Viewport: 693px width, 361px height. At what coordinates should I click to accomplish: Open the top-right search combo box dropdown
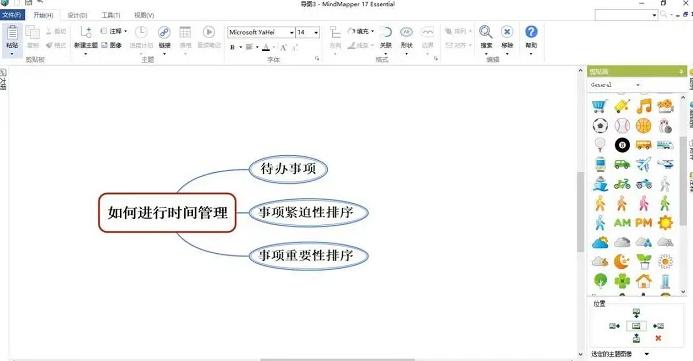pyautogui.click(x=655, y=15)
